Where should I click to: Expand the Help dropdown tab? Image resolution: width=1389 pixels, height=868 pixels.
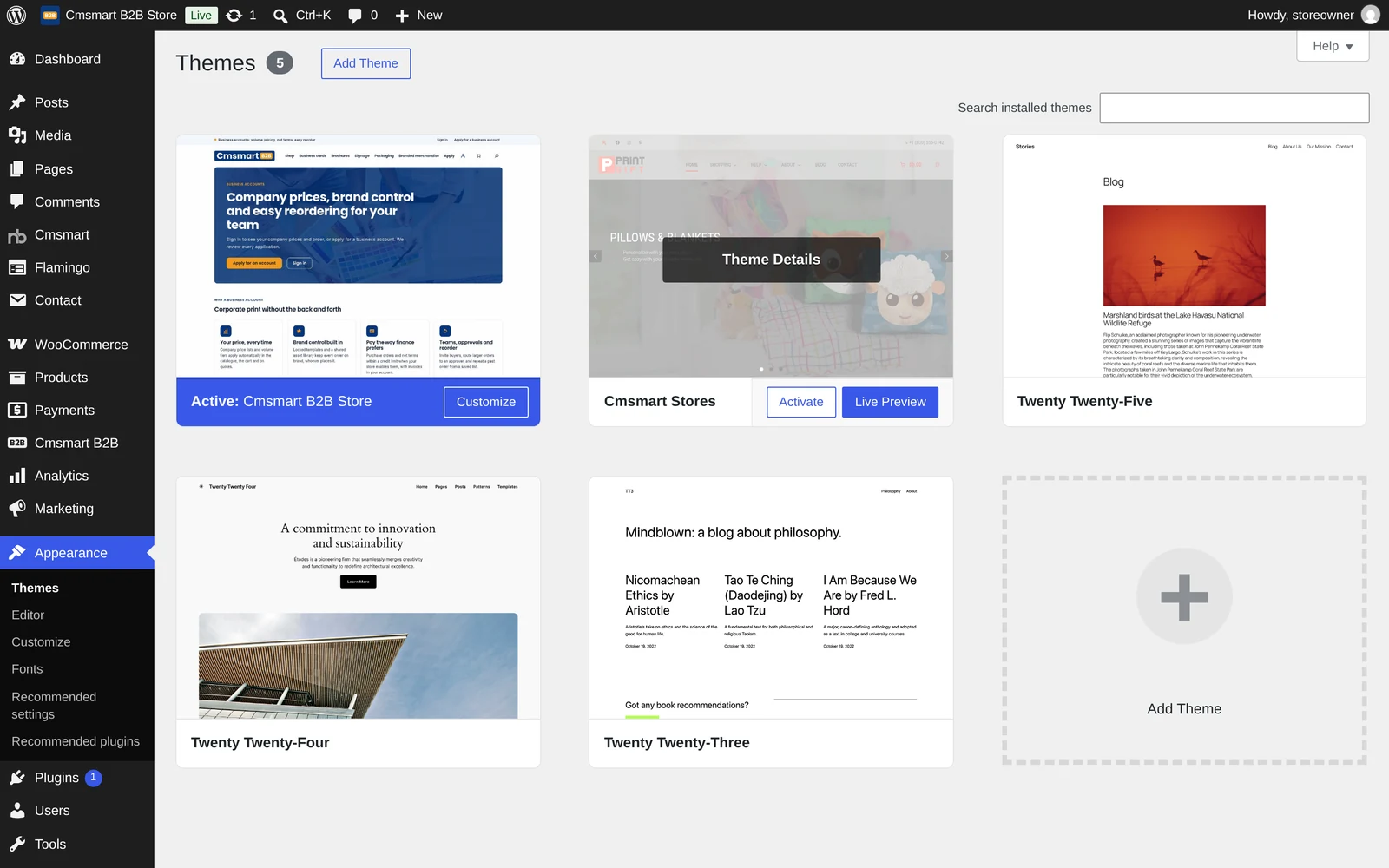pyautogui.click(x=1333, y=46)
